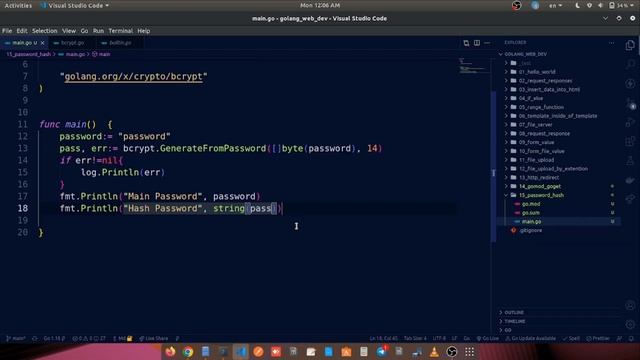This screenshot has height=360, width=640.
Task: Click Live Share in status bar
Action: 153,338
